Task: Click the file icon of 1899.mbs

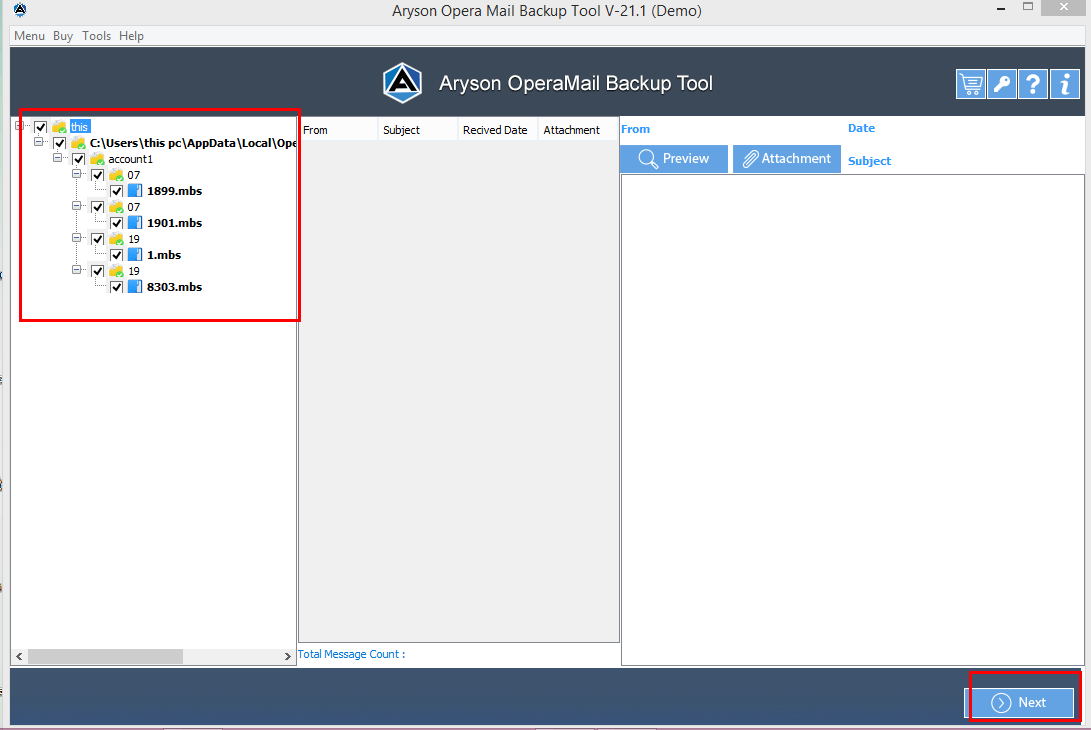Action: (135, 191)
